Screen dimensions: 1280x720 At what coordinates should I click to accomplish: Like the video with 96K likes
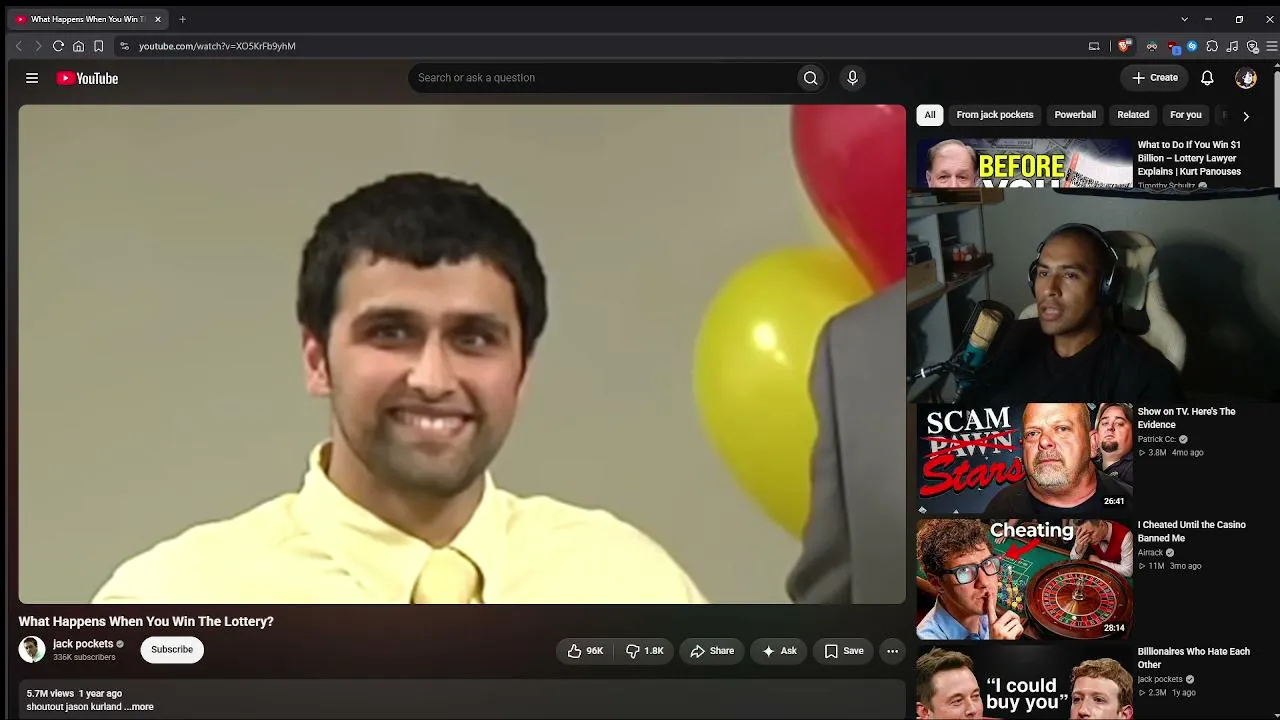point(585,651)
